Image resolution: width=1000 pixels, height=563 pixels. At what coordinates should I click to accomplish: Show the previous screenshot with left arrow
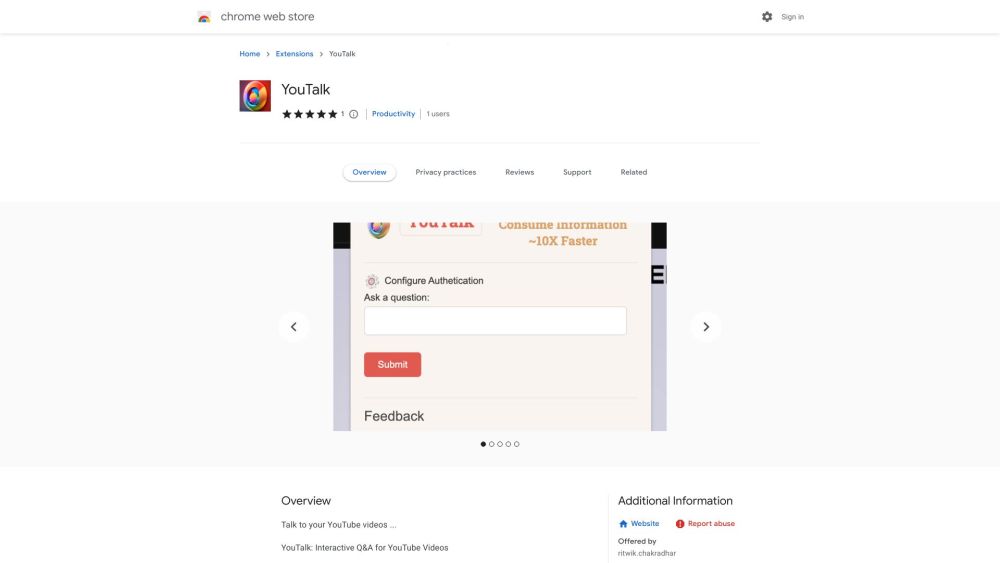[293, 326]
